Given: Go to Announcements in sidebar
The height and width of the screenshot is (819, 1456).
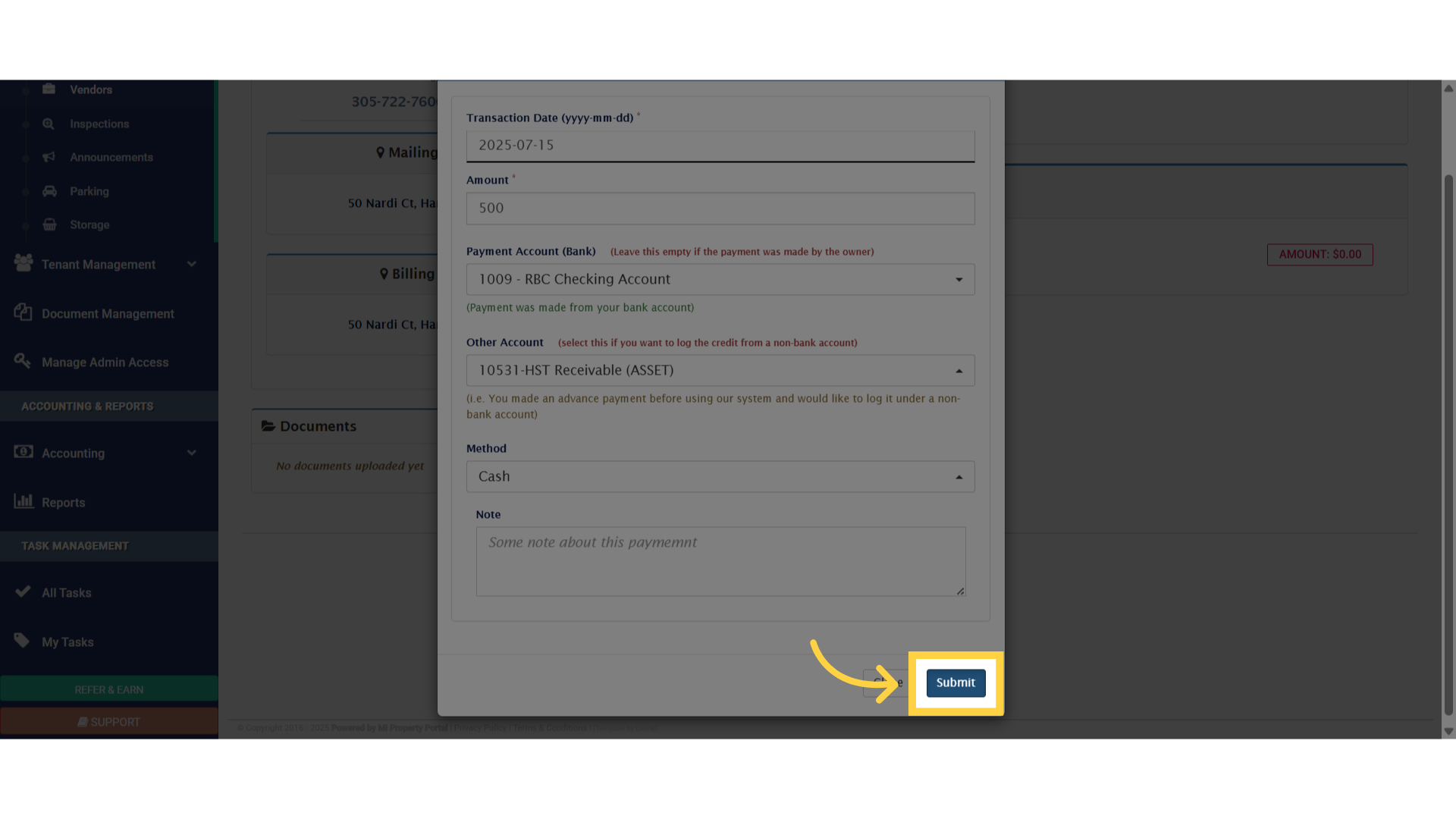Looking at the screenshot, I should [111, 157].
